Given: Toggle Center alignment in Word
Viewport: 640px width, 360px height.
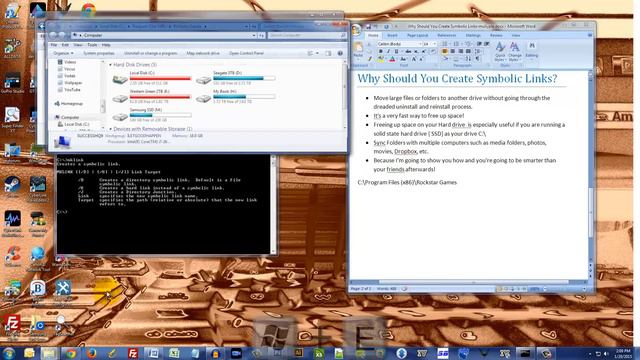Looking at the screenshot, I should tap(453, 51).
